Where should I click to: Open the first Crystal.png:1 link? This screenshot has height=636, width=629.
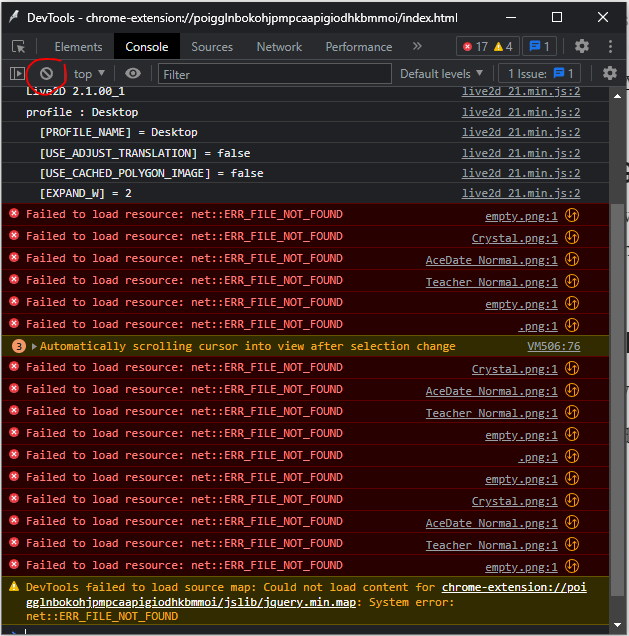point(514,238)
